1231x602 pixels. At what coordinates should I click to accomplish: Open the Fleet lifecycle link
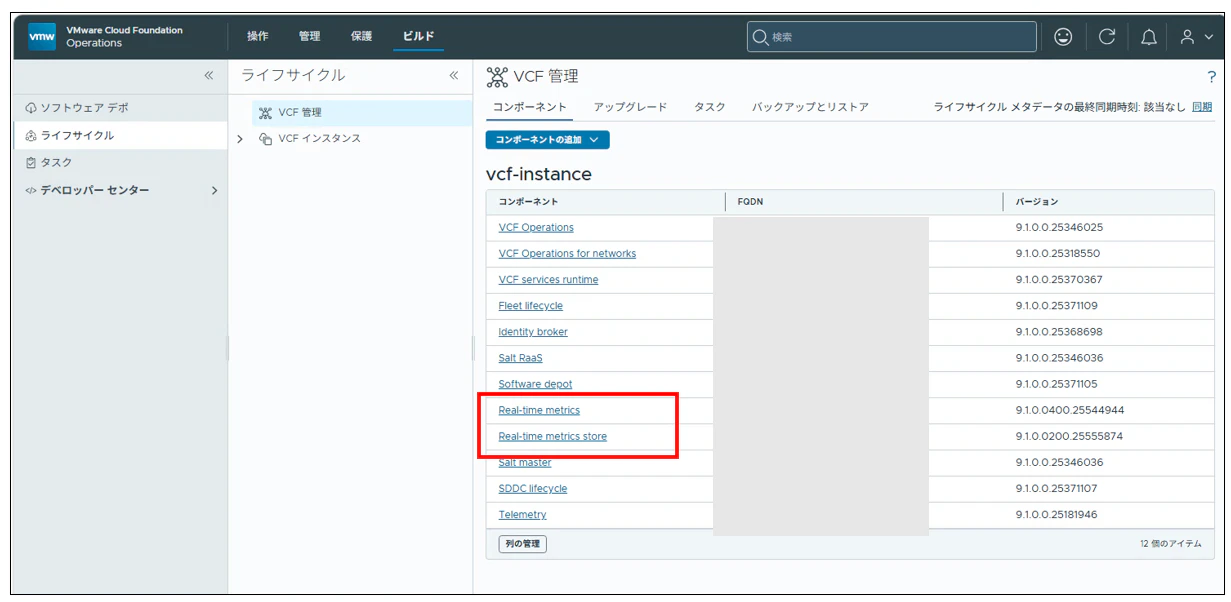tap(530, 306)
